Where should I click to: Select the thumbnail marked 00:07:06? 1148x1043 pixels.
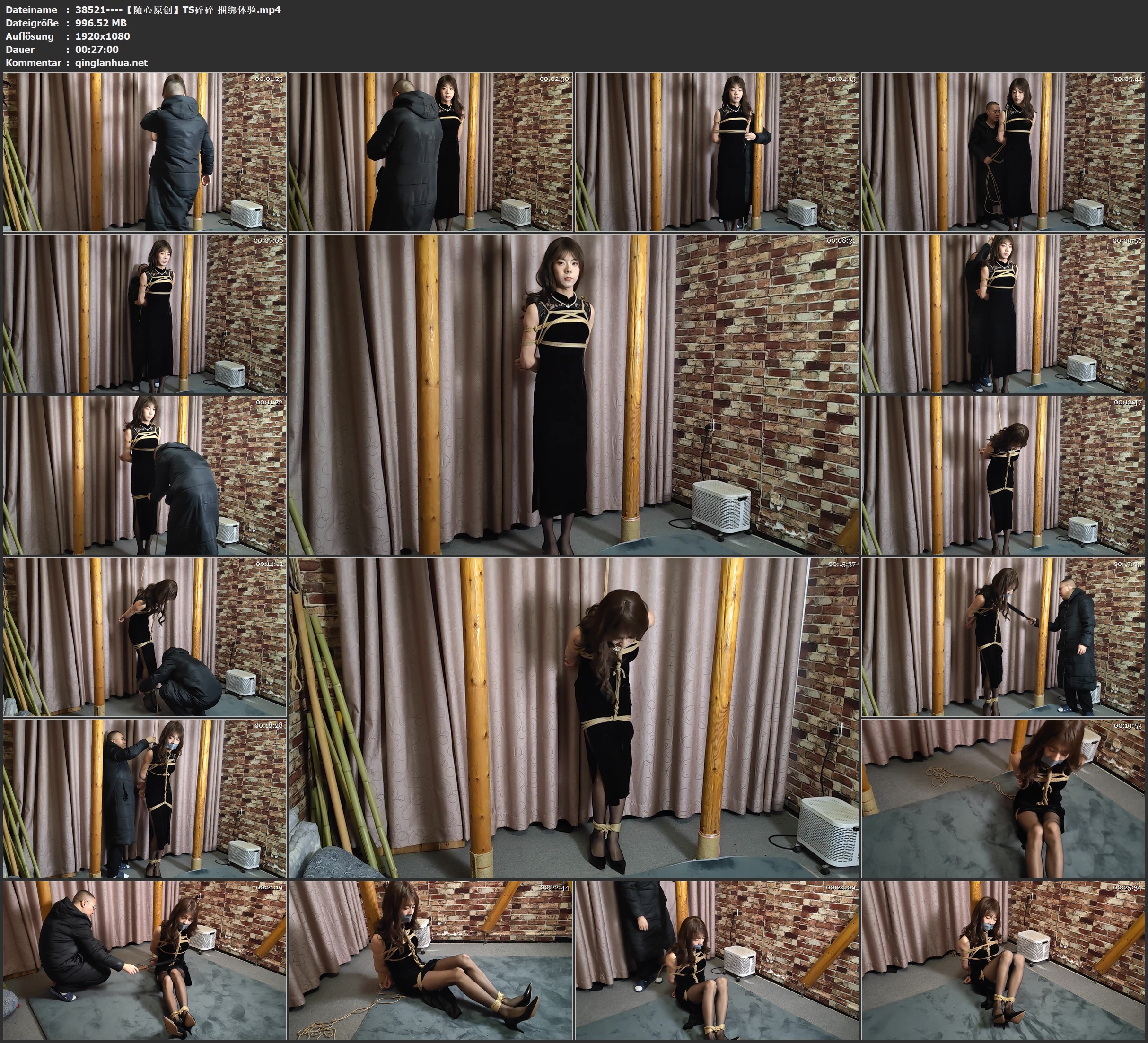point(145,313)
